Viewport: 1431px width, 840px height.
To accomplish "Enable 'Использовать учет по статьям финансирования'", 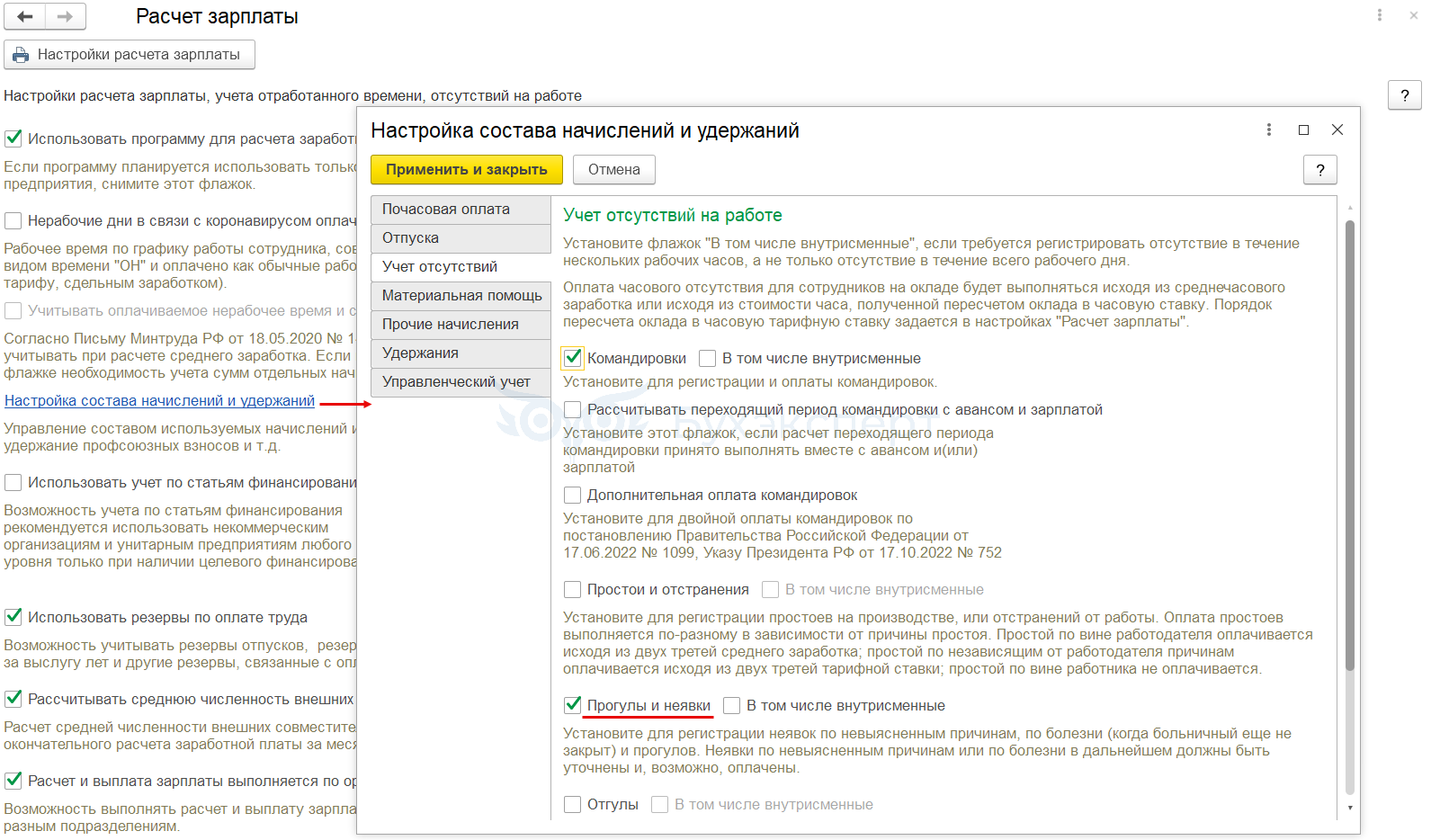I will tap(13, 483).
